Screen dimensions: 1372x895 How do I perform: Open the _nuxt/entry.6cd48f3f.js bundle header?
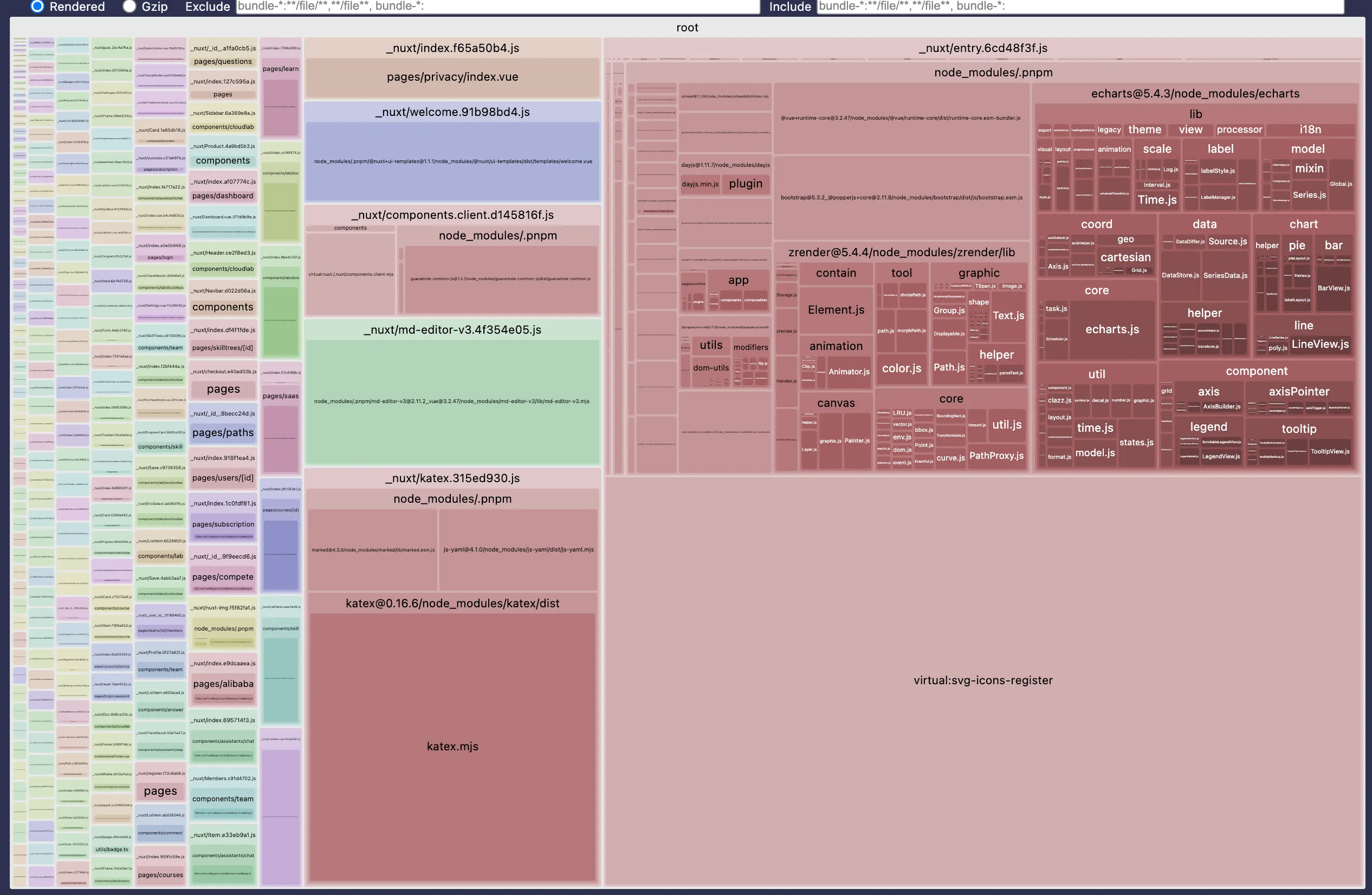983,48
